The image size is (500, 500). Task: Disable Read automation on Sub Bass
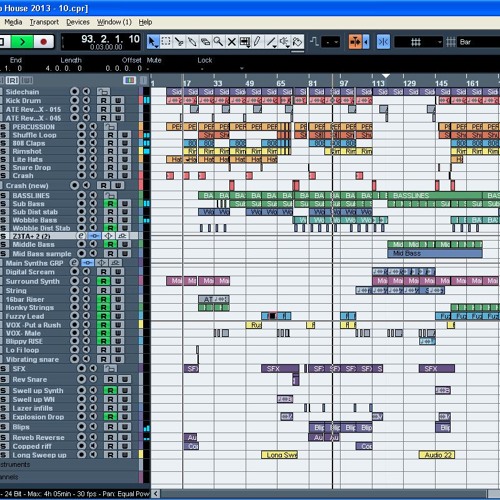click(x=110, y=203)
